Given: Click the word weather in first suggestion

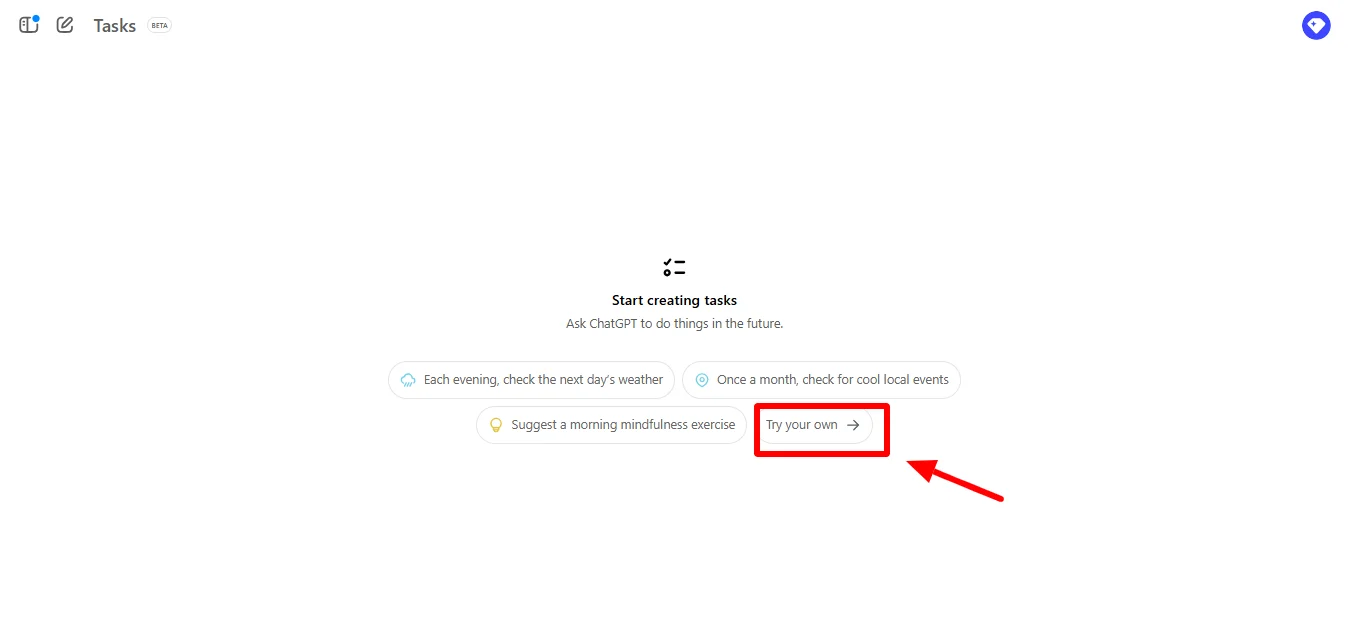Looking at the screenshot, I should pyautogui.click(x=640, y=380).
